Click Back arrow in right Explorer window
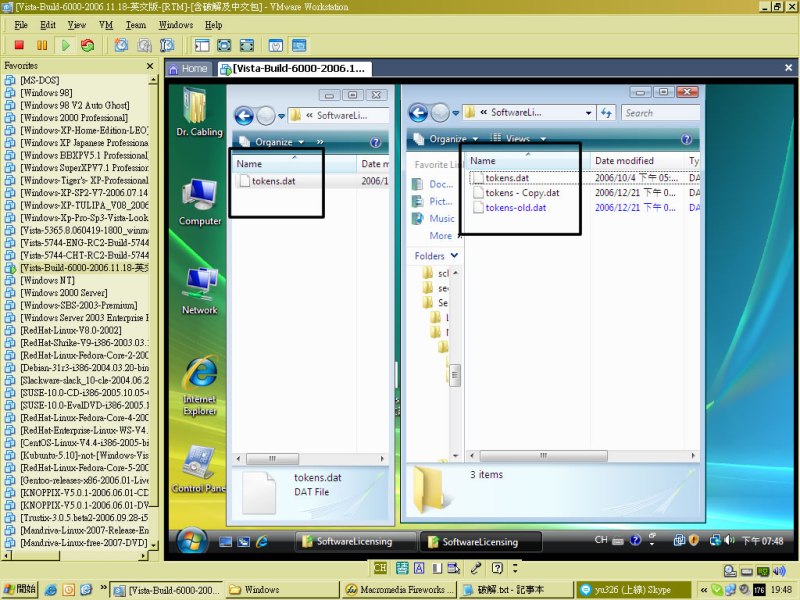The width and height of the screenshot is (800, 600). click(418, 113)
